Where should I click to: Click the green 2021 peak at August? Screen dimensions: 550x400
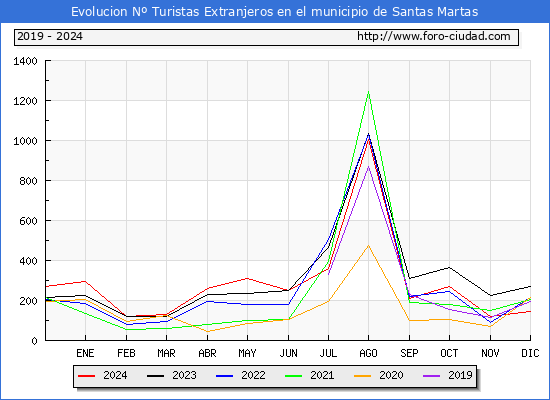(x=368, y=92)
